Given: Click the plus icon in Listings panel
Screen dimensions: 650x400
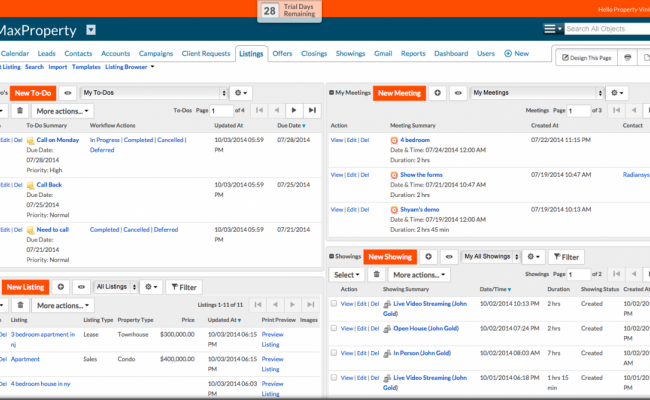Looking at the screenshot, I should [x=61, y=287].
